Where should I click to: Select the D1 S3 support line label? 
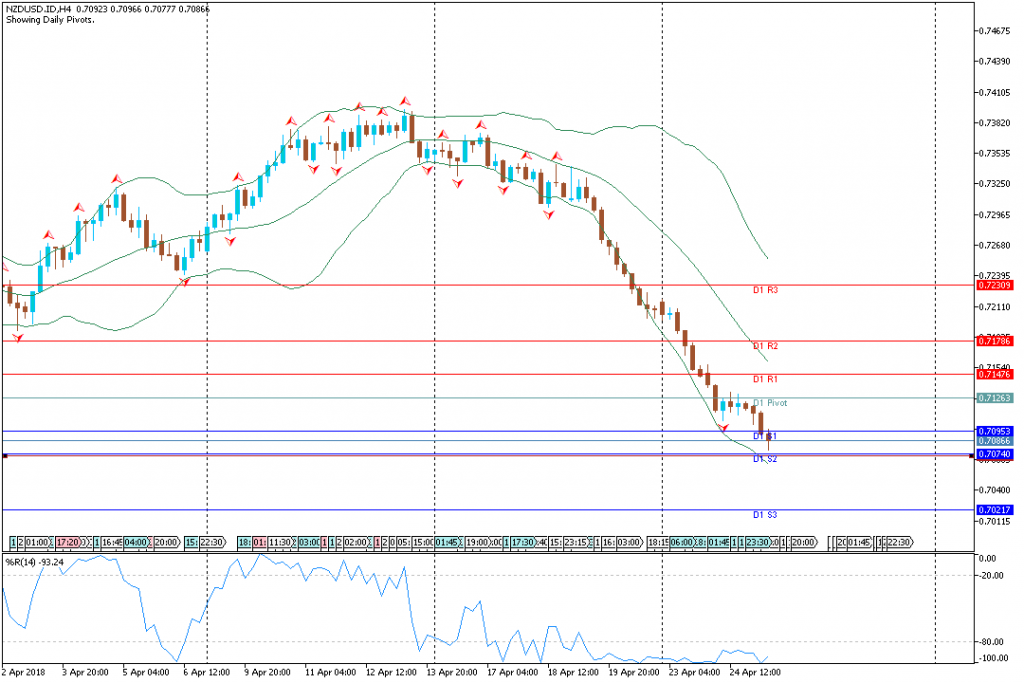pos(765,515)
